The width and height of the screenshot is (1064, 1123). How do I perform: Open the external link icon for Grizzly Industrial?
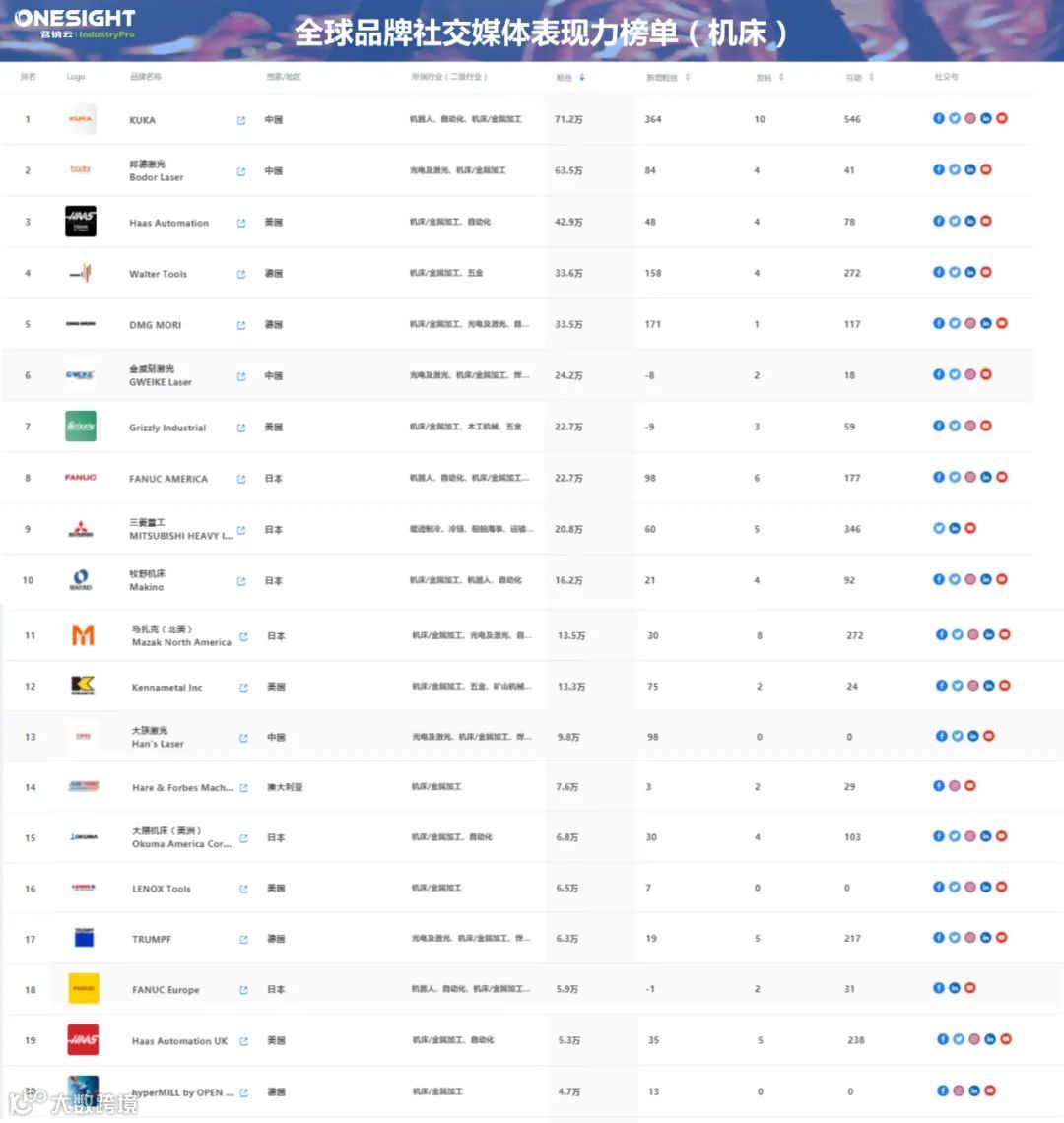click(241, 428)
